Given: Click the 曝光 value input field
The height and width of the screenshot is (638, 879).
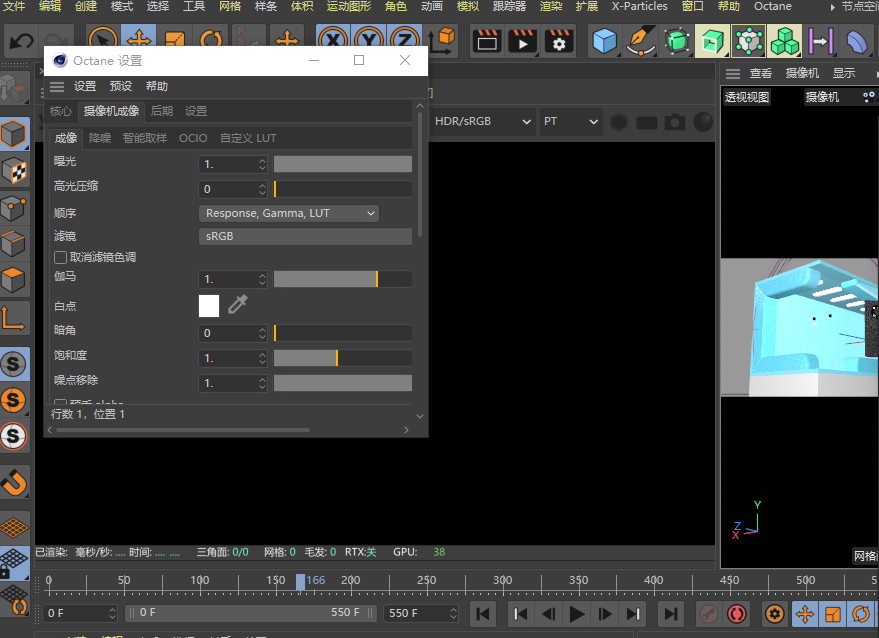Looking at the screenshot, I should pos(229,164).
